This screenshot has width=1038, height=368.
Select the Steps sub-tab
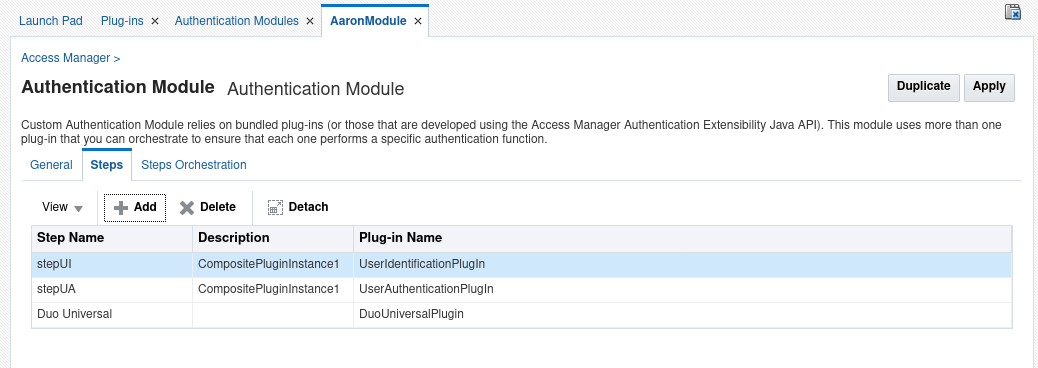[107, 165]
